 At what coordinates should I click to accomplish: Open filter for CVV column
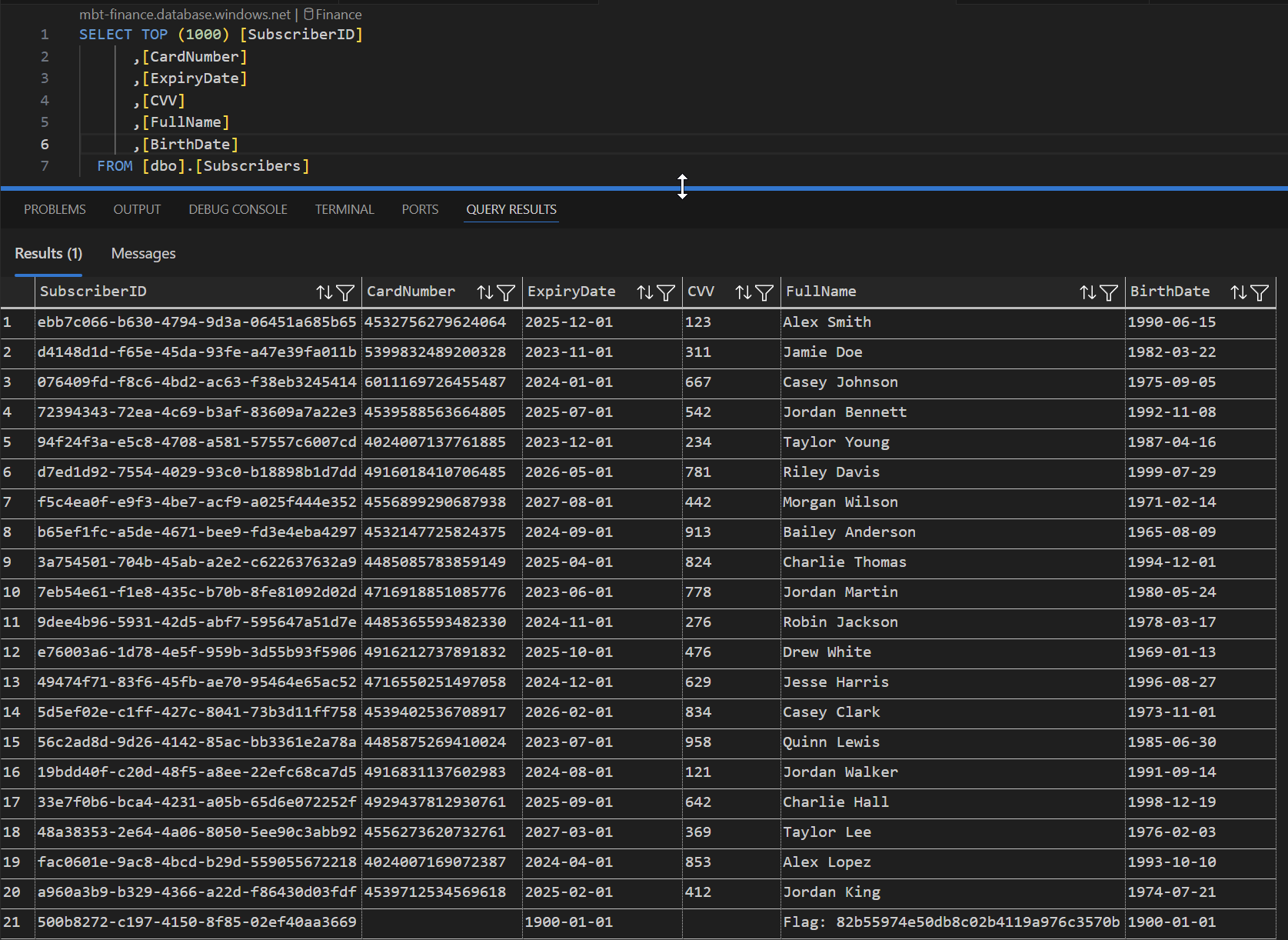[764, 292]
